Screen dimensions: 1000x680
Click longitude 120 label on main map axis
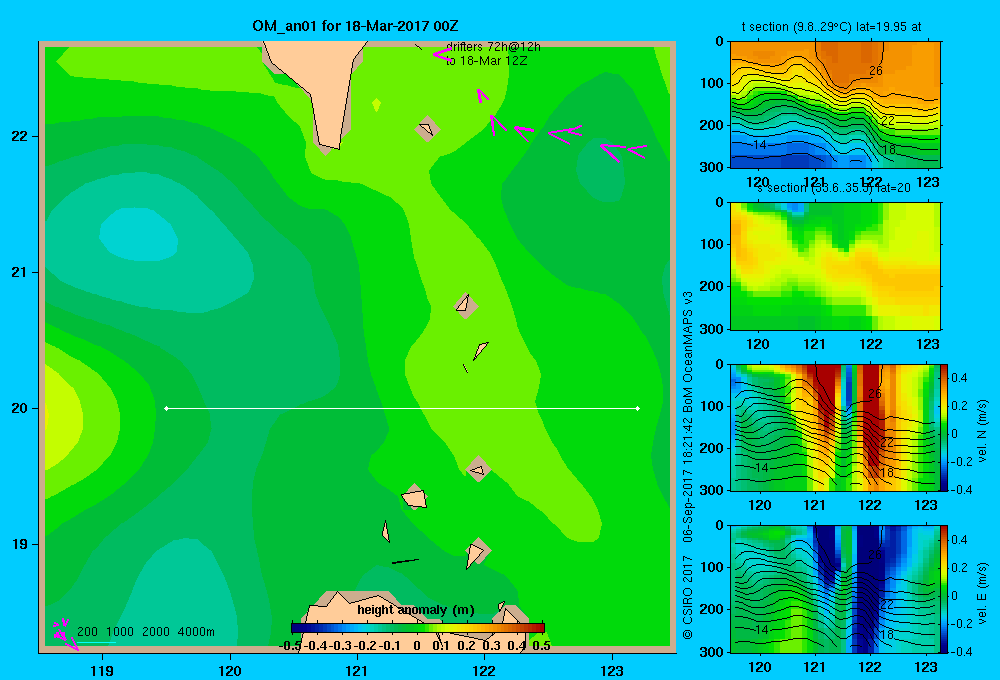[230, 670]
